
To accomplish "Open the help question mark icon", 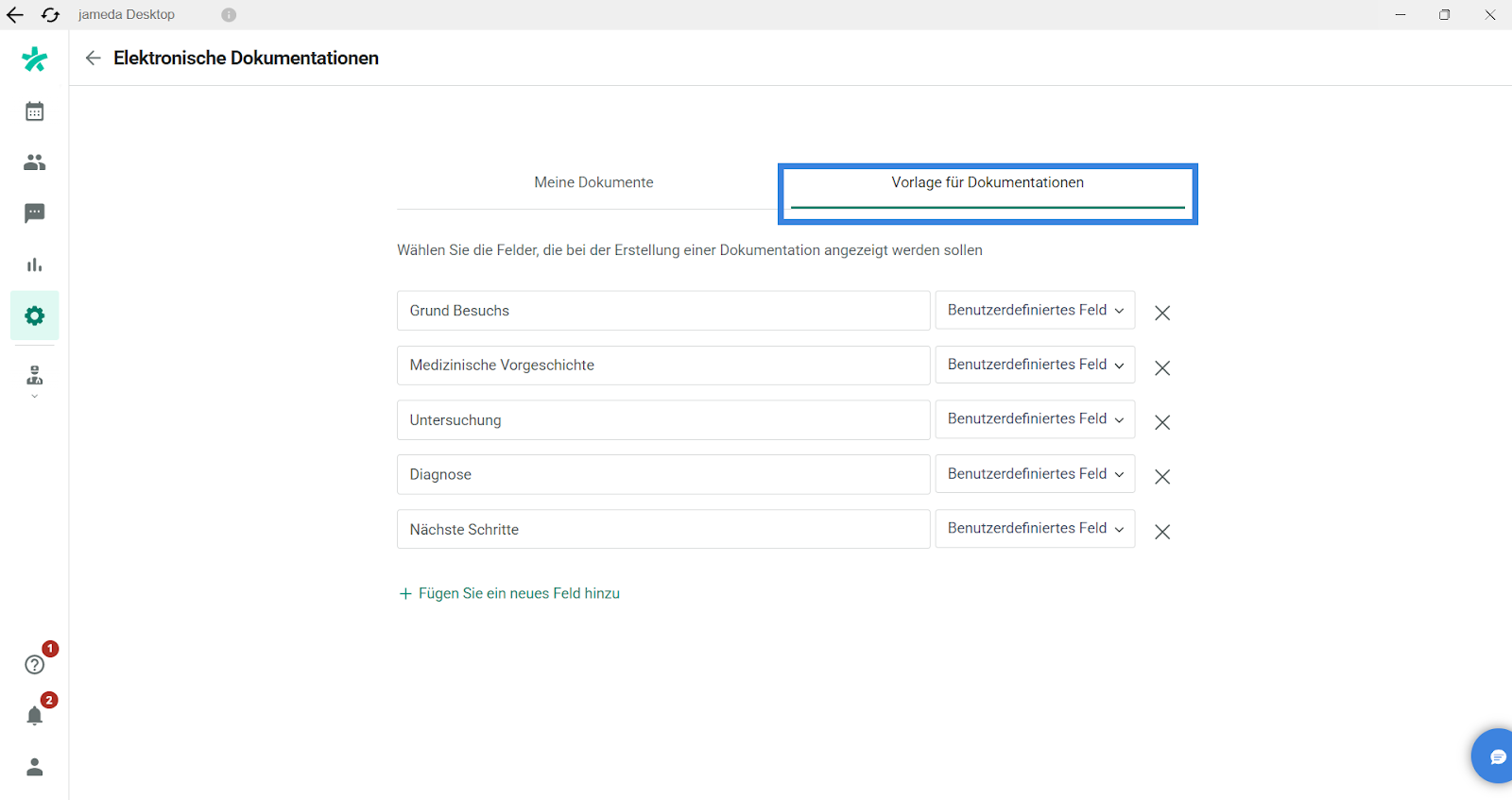I will click(35, 664).
